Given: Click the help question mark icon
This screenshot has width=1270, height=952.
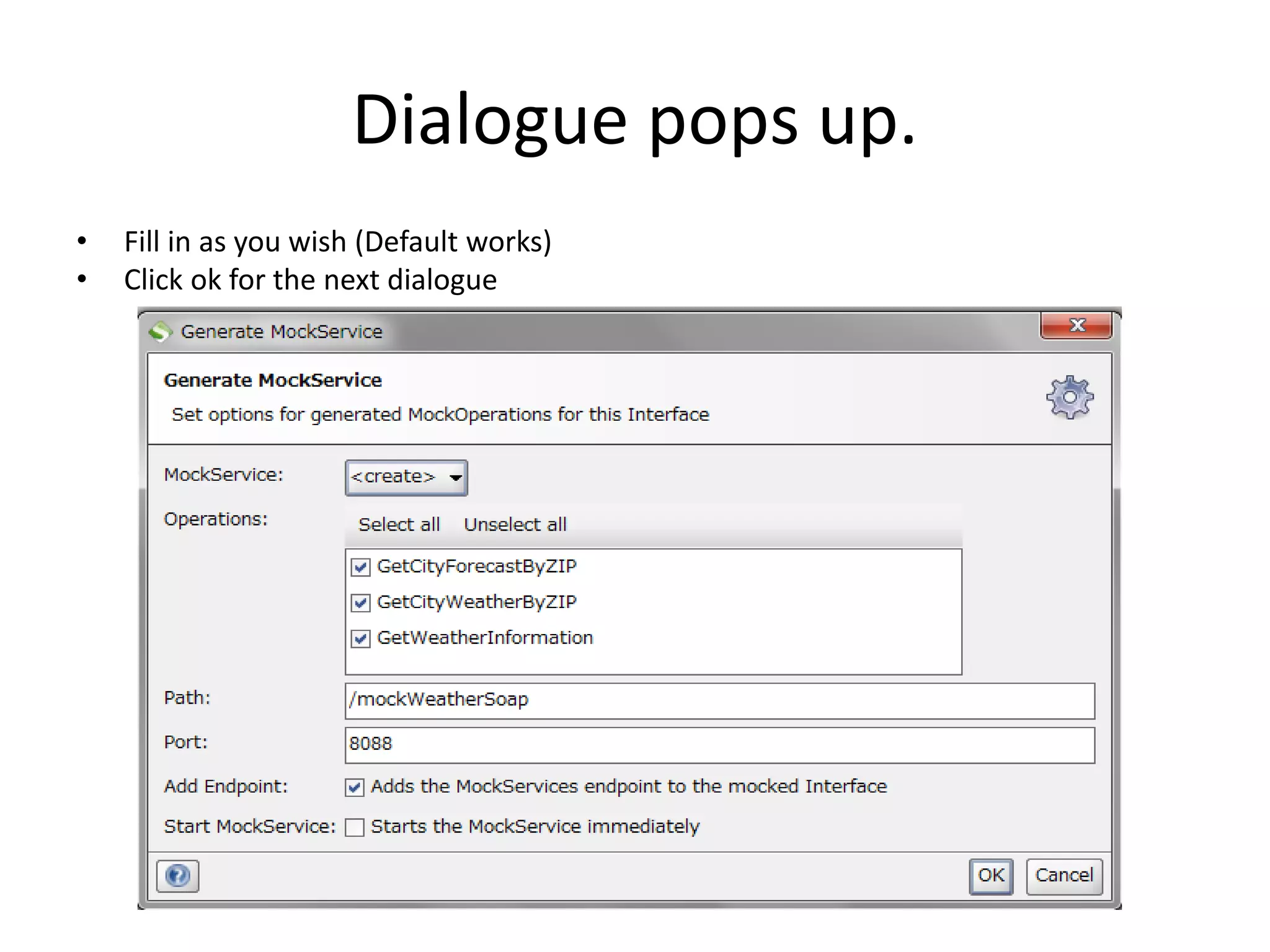Looking at the screenshot, I should pyautogui.click(x=177, y=876).
